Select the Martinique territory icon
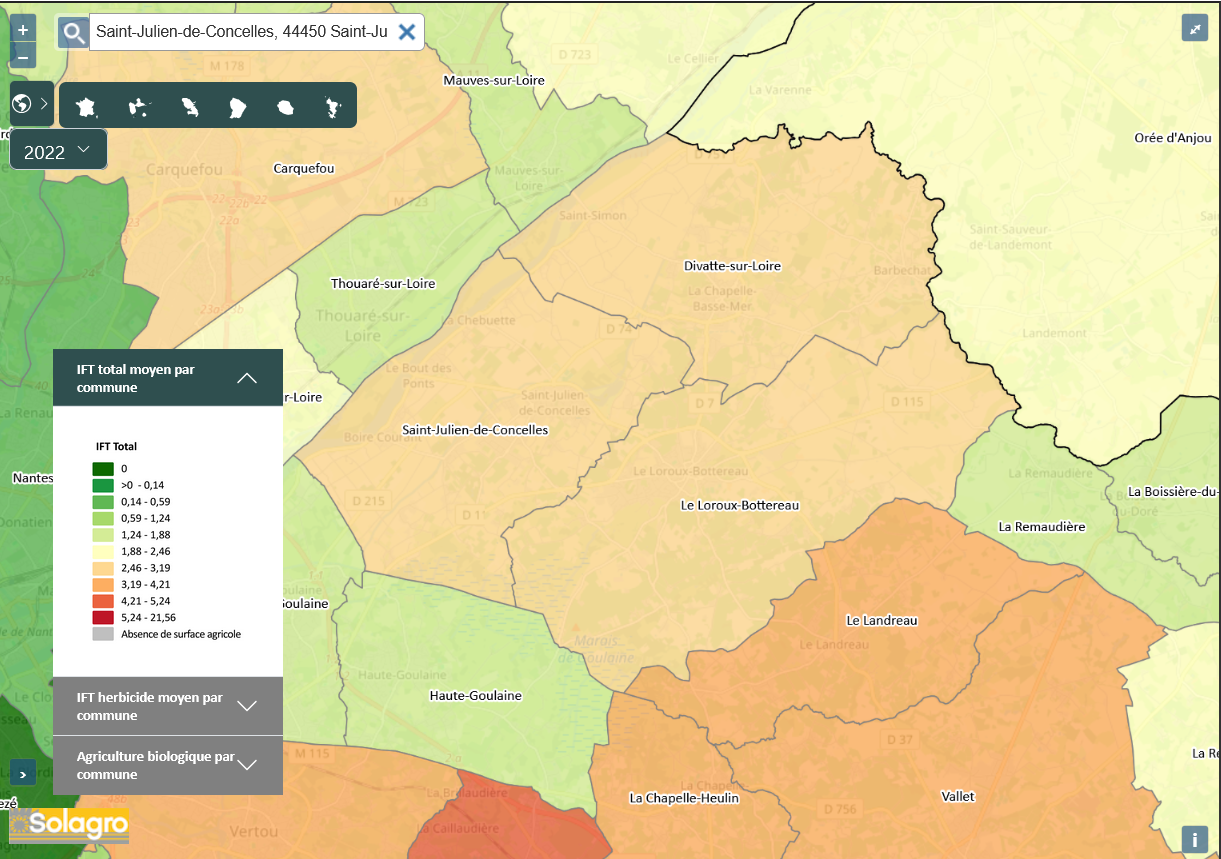Viewport: 1221px width, 859px height. tap(189, 106)
